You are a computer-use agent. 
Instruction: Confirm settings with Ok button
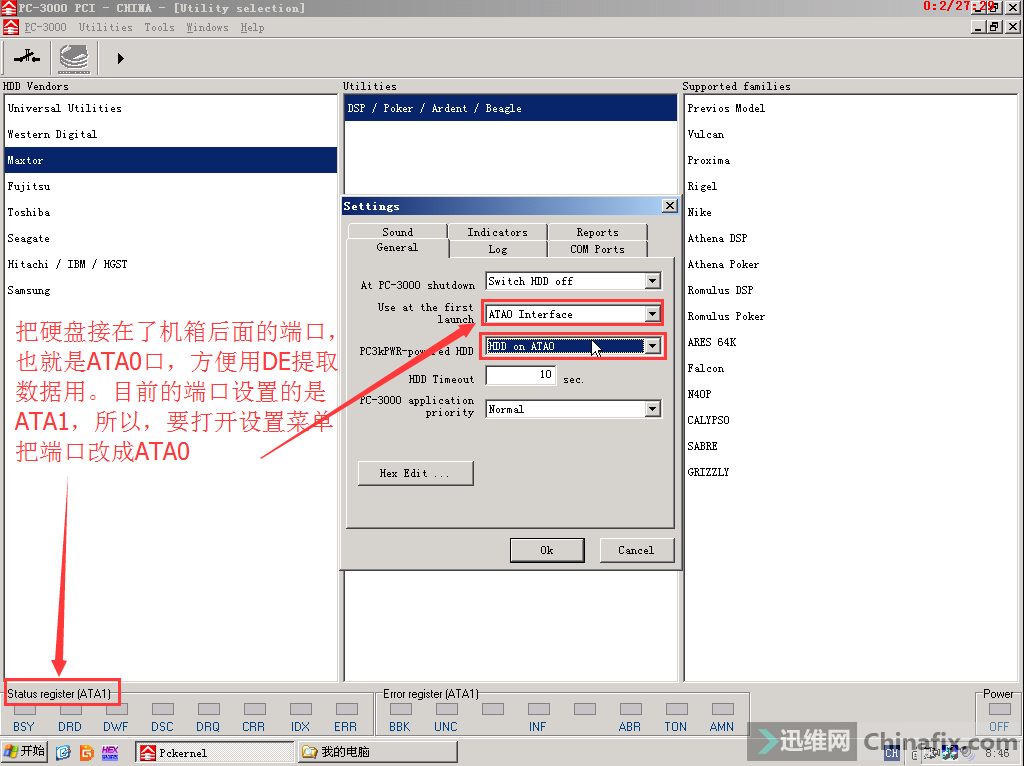coord(547,550)
